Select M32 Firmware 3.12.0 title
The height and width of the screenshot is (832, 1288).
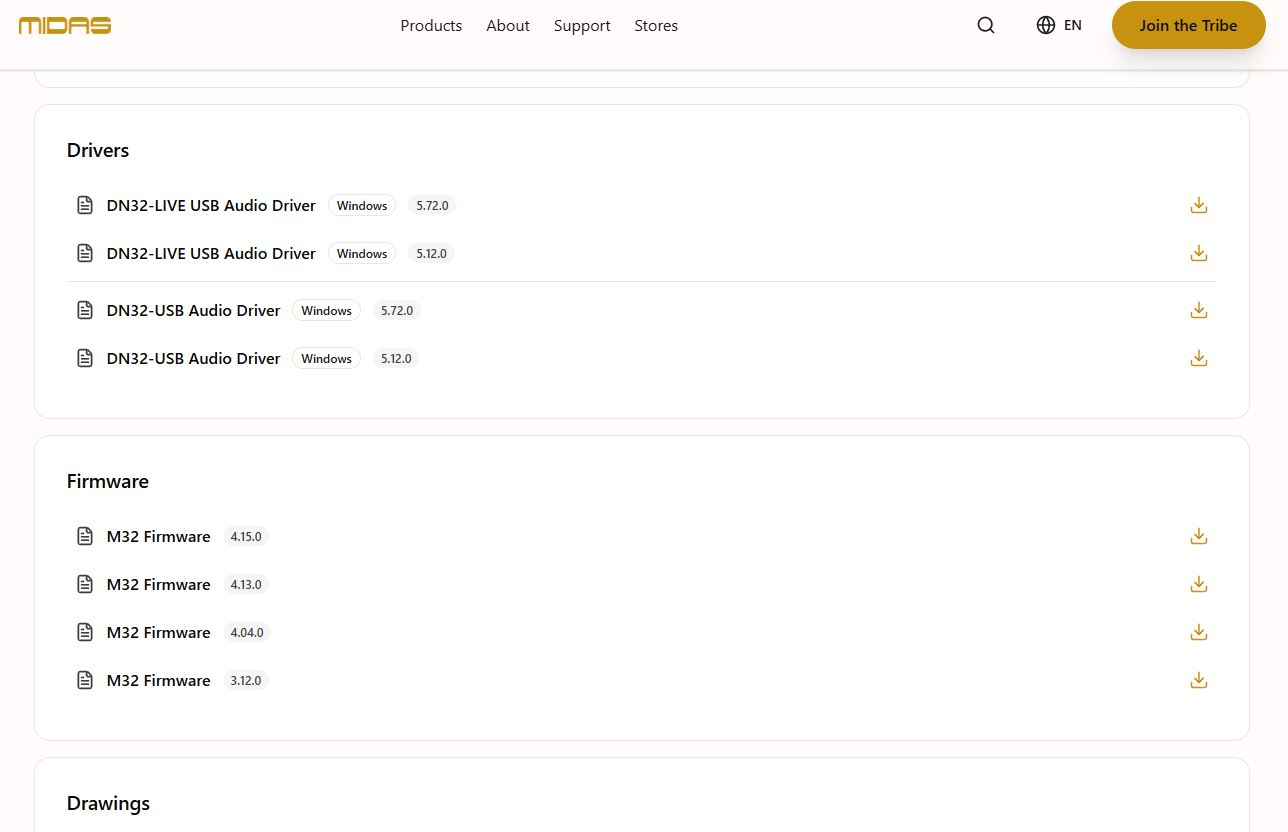pos(159,680)
